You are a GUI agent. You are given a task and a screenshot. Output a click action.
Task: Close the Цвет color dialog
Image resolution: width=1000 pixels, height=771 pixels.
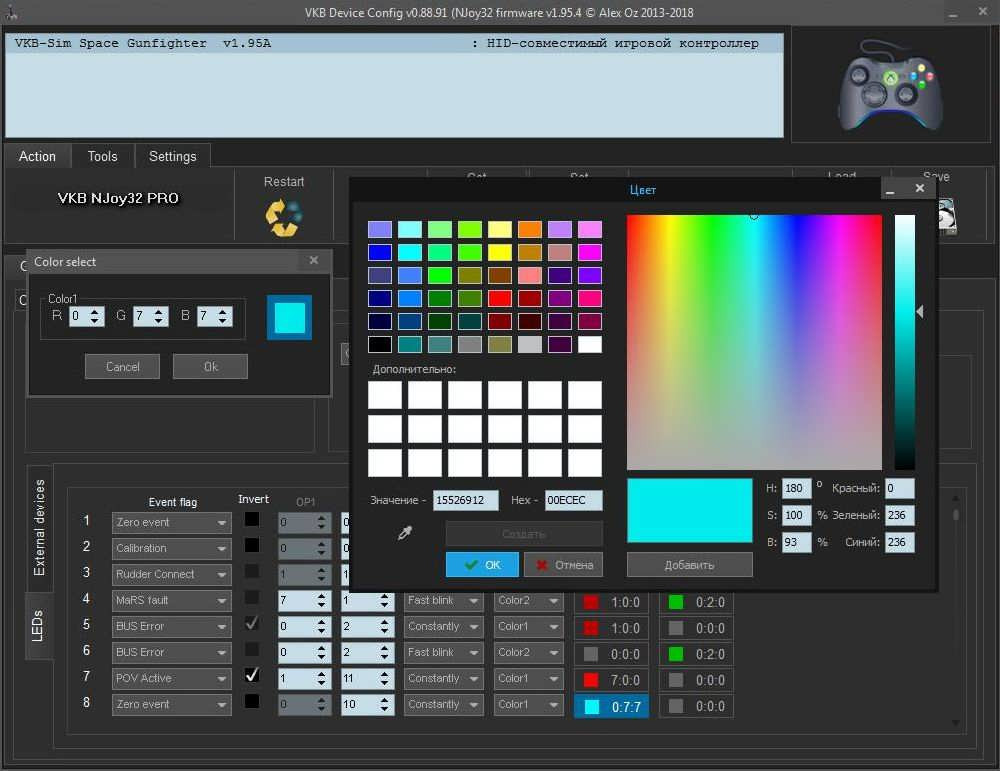[x=920, y=188]
